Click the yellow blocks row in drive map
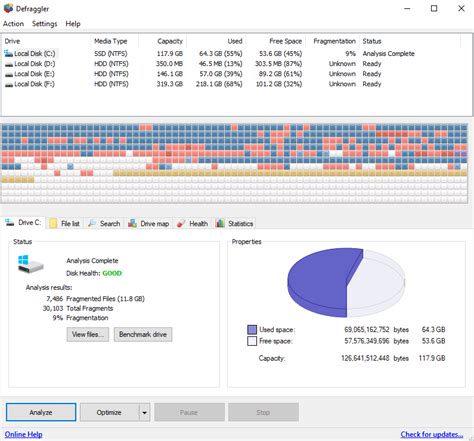474x441 pixels. pos(290,173)
